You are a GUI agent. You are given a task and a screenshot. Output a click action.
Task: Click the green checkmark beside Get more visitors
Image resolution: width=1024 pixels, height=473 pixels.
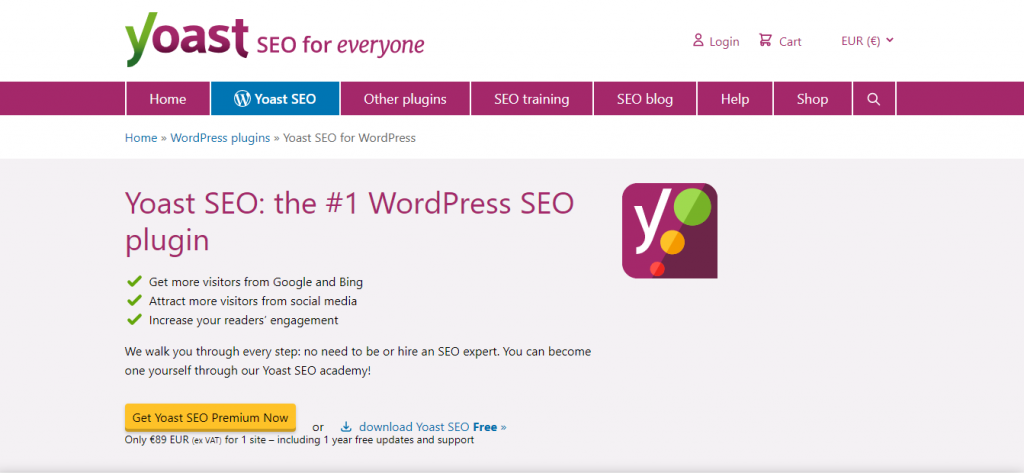(x=134, y=282)
